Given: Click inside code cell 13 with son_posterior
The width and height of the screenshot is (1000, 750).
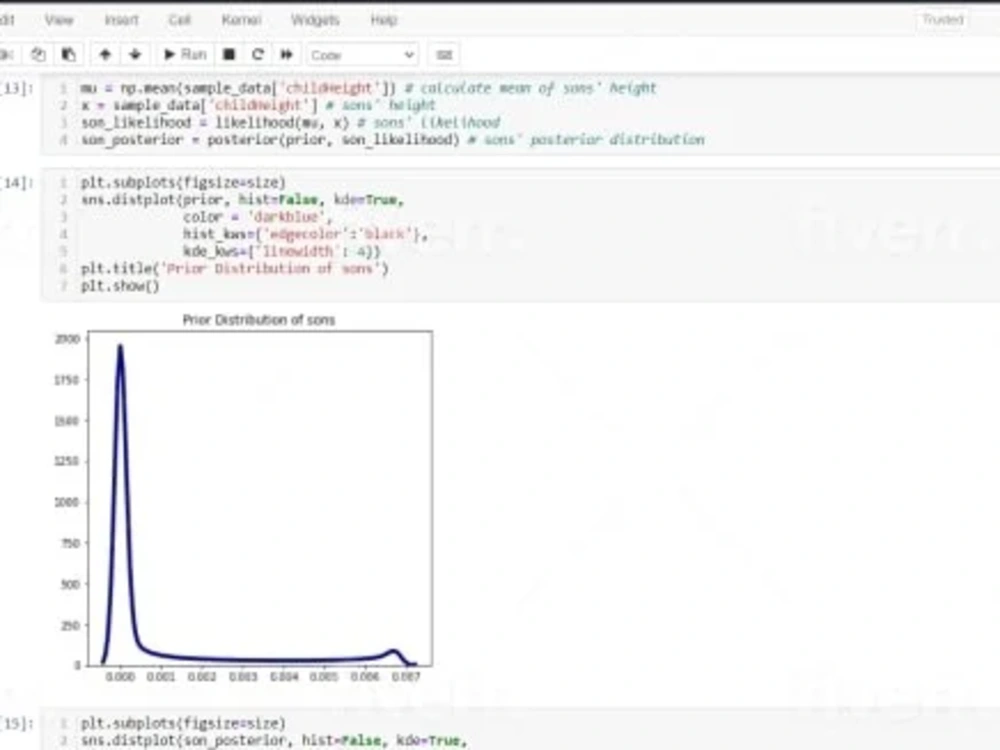Looking at the screenshot, I should coord(520,114).
